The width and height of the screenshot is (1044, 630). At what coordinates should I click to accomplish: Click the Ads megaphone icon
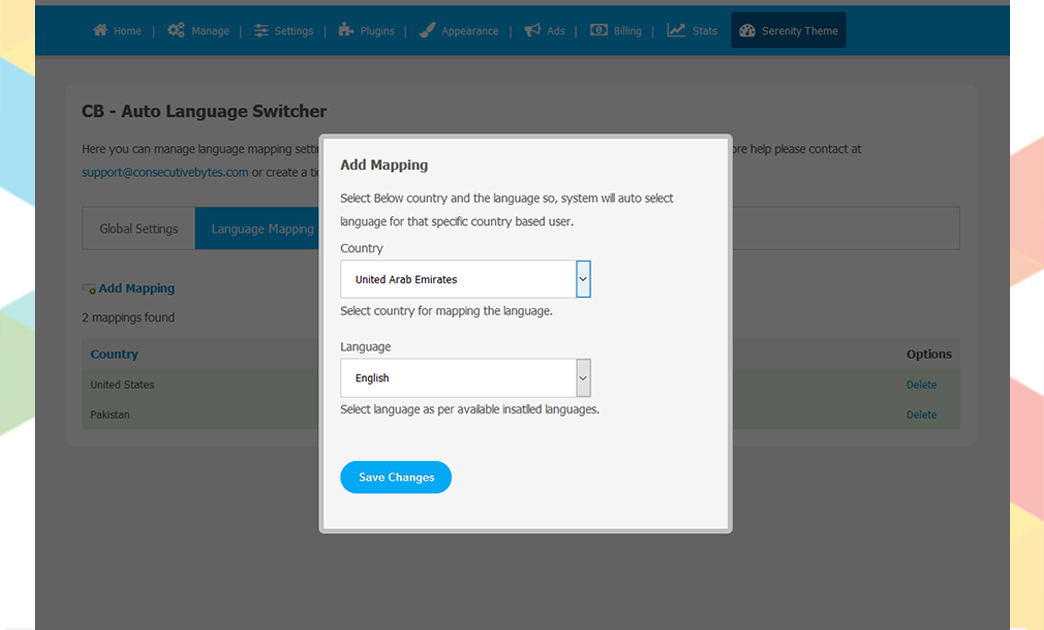pos(532,30)
